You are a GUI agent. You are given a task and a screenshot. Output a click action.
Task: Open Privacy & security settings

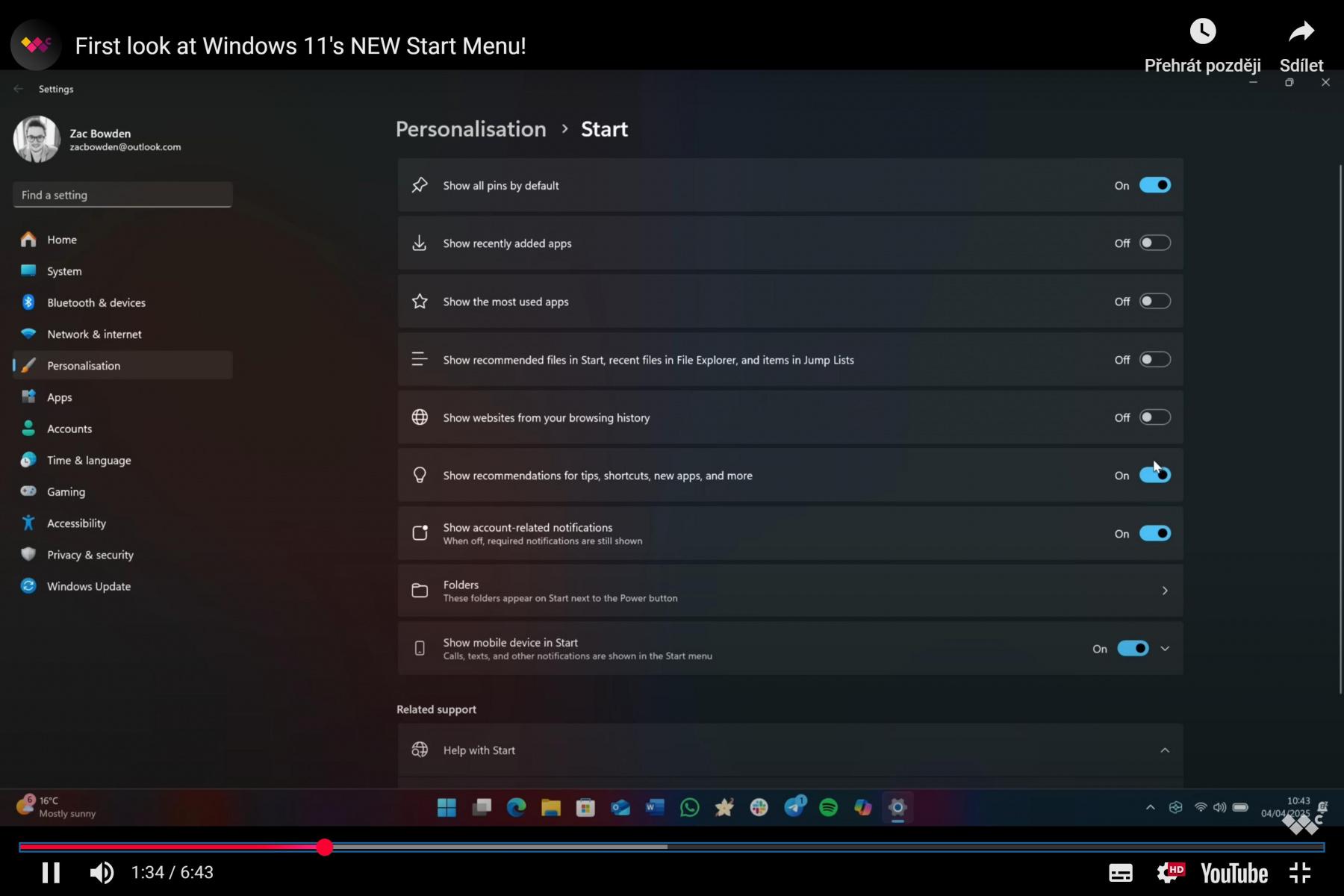122,555
